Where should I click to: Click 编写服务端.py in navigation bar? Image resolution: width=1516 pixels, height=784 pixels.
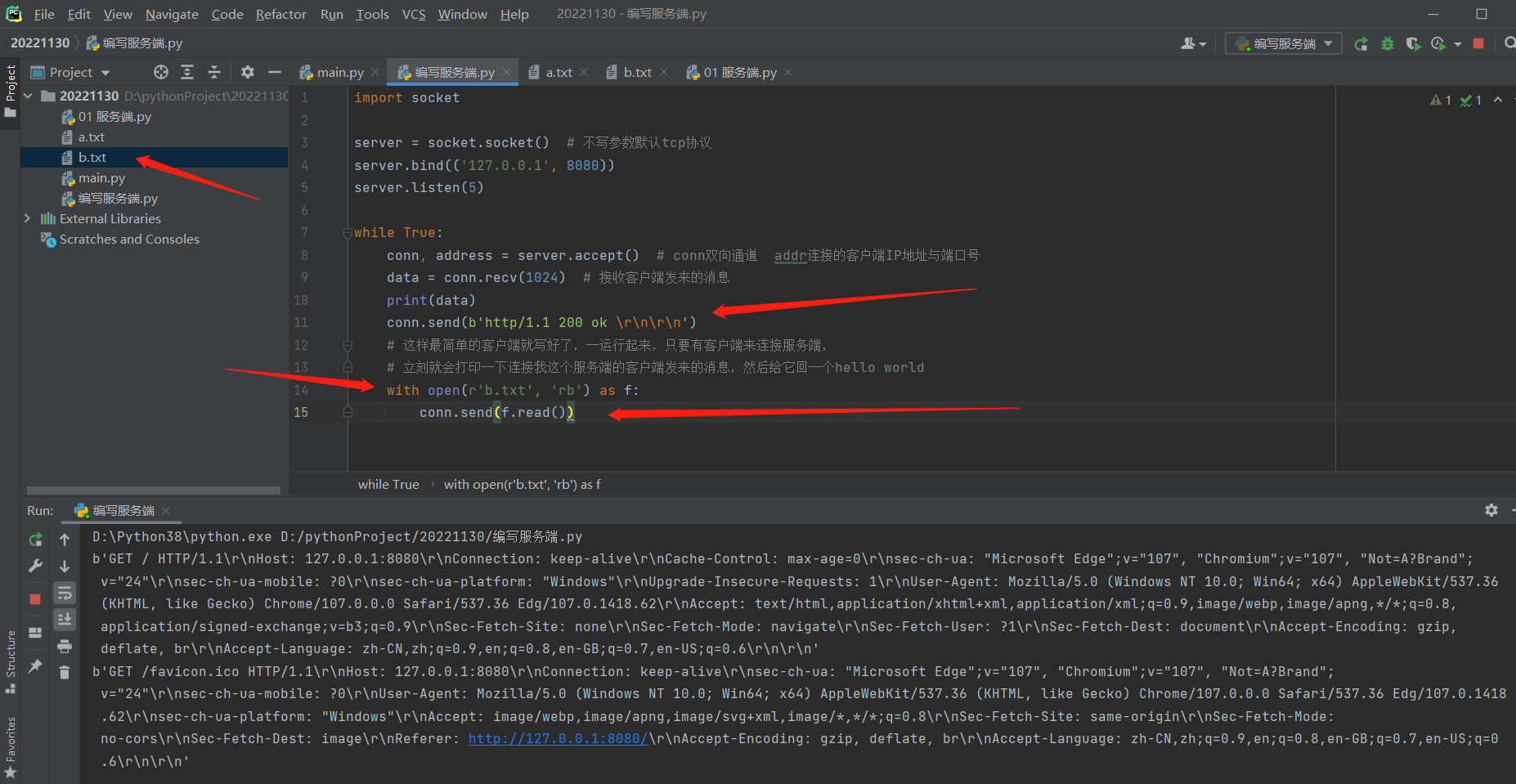pyautogui.click(x=134, y=43)
